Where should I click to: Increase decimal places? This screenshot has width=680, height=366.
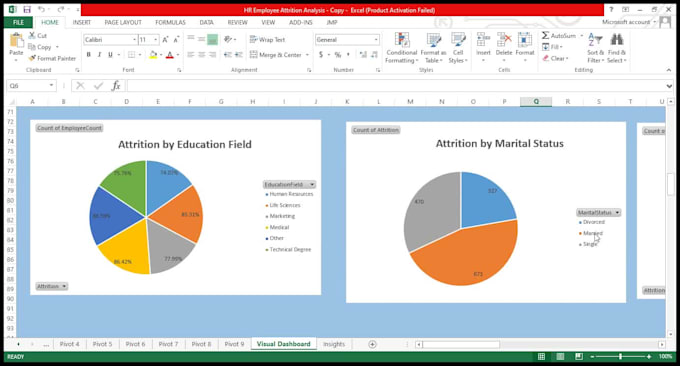coord(363,55)
